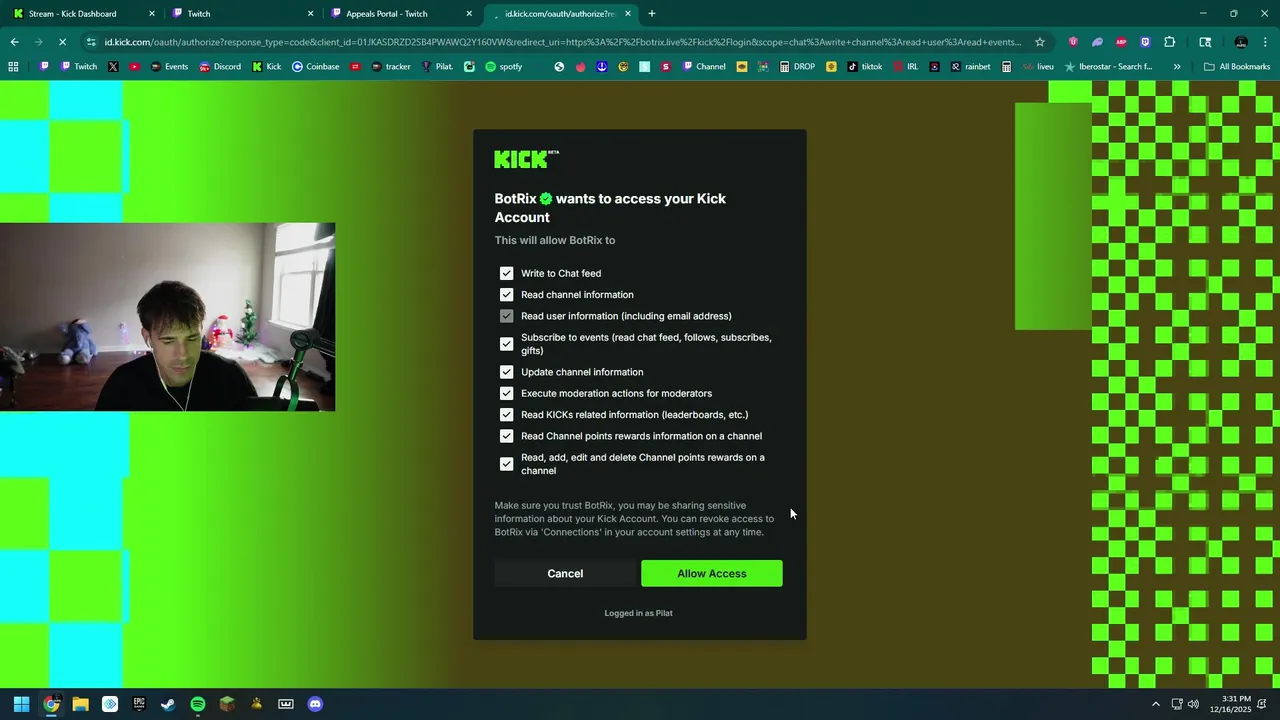Screen dimensions: 1280x720
Task: Open the Pilat. bookmark
Action: (437, 67)
